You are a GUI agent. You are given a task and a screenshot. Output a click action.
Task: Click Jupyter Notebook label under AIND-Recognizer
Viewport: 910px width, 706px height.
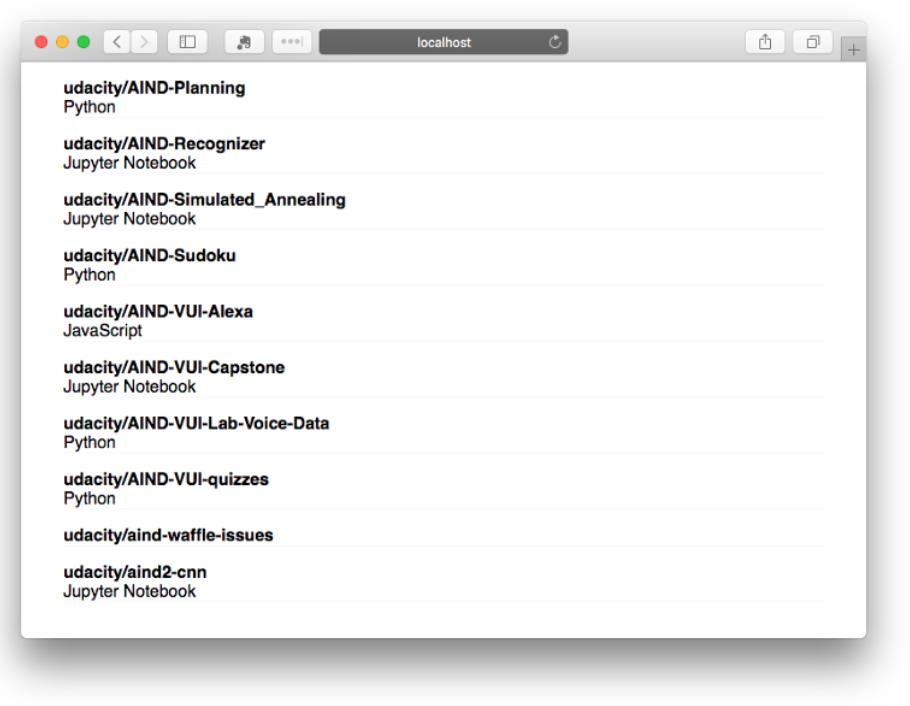click(129, 163)
